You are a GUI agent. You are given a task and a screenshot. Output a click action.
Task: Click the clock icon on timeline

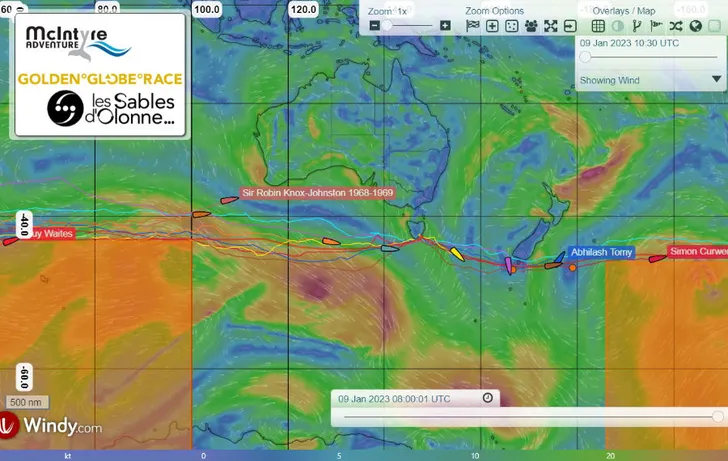[487, 398]
